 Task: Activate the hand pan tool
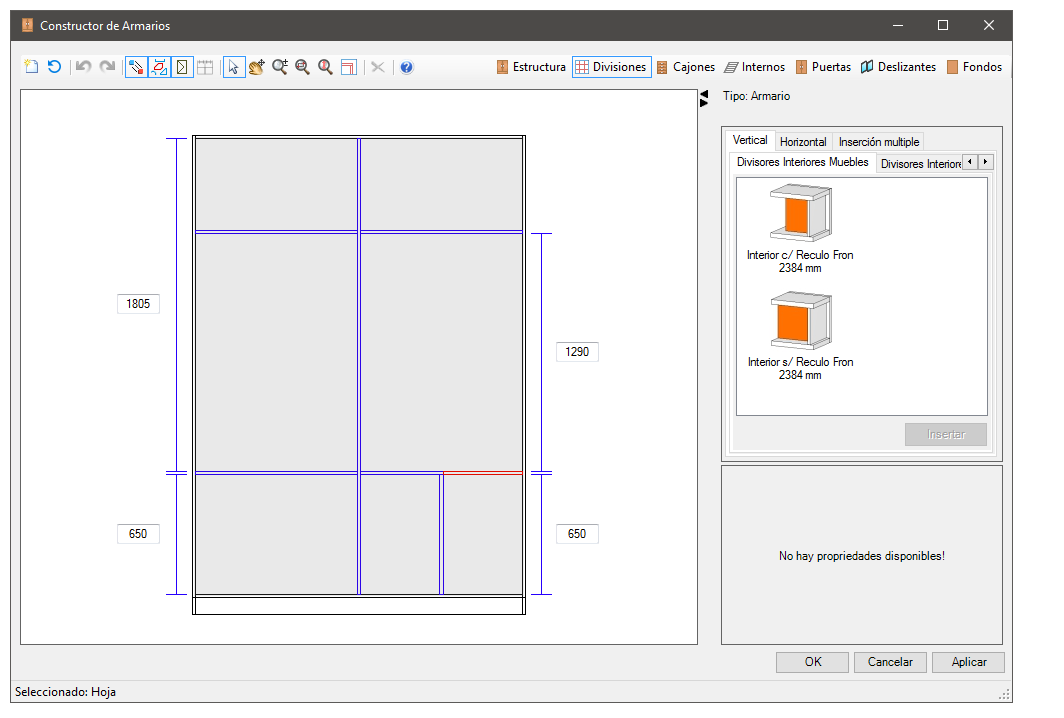(256, 67)
